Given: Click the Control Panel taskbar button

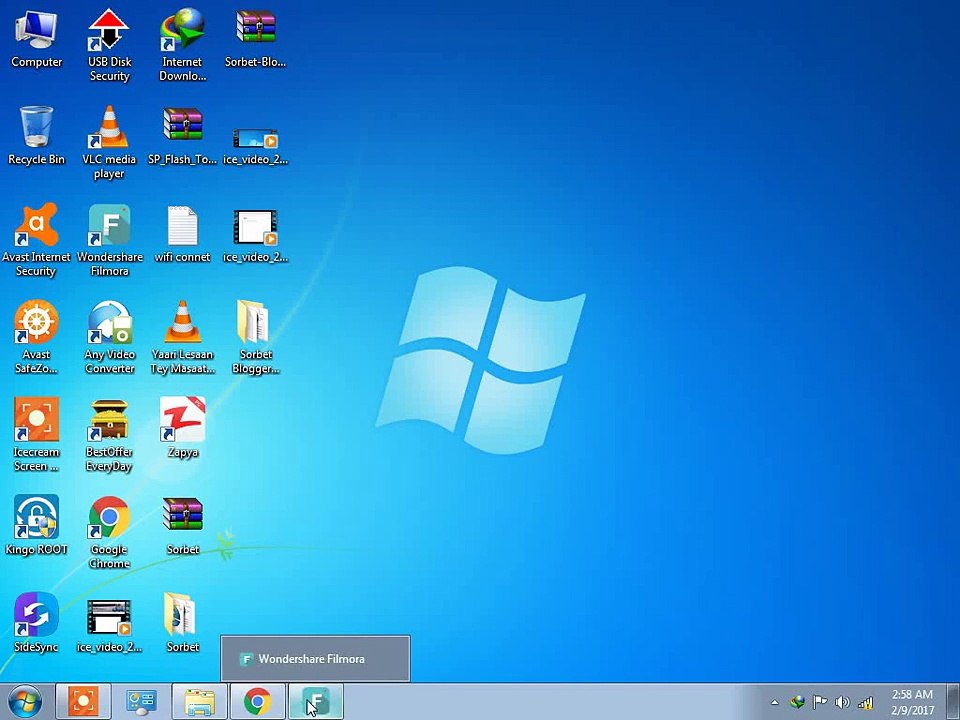Looking at the screenshot, I should [141, 702].
